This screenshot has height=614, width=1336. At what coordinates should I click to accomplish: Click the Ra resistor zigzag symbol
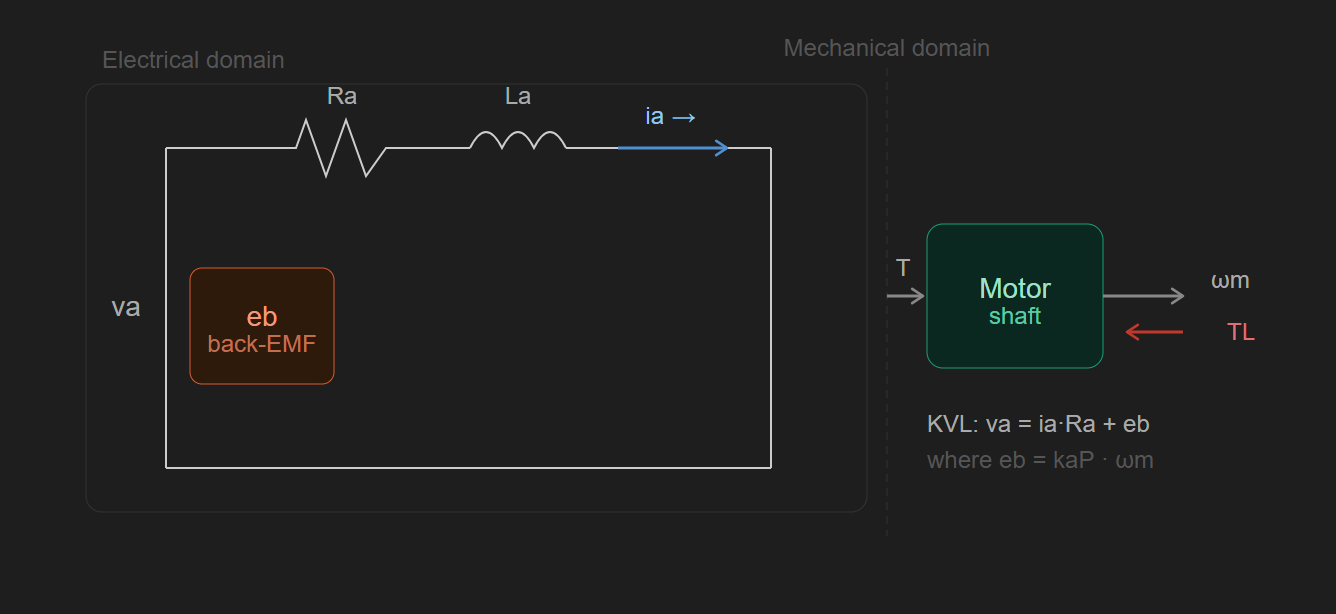[x=341, y=148]
